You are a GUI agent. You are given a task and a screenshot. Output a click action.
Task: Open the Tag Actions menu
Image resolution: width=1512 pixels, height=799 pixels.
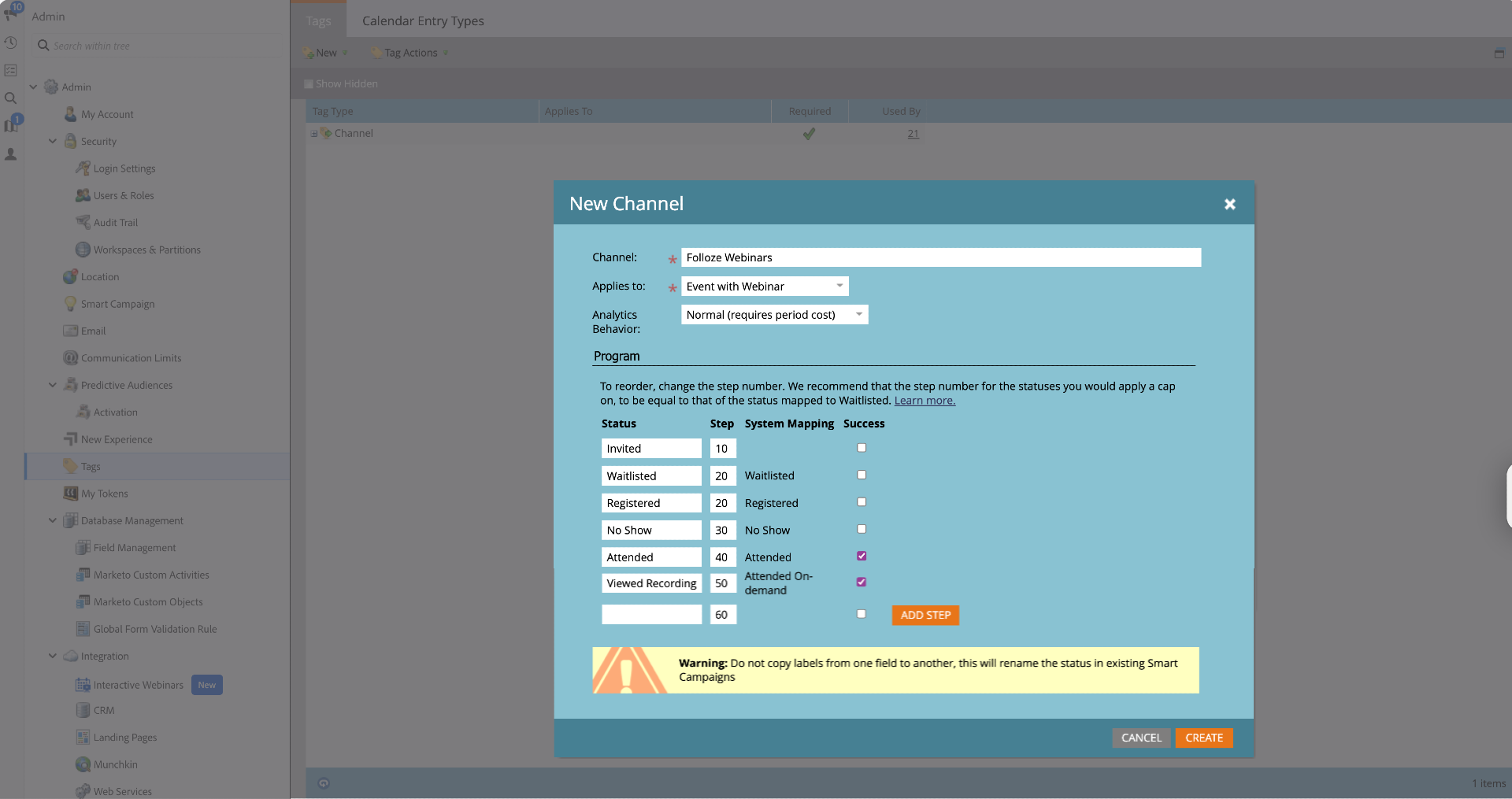tap(411, 53)
